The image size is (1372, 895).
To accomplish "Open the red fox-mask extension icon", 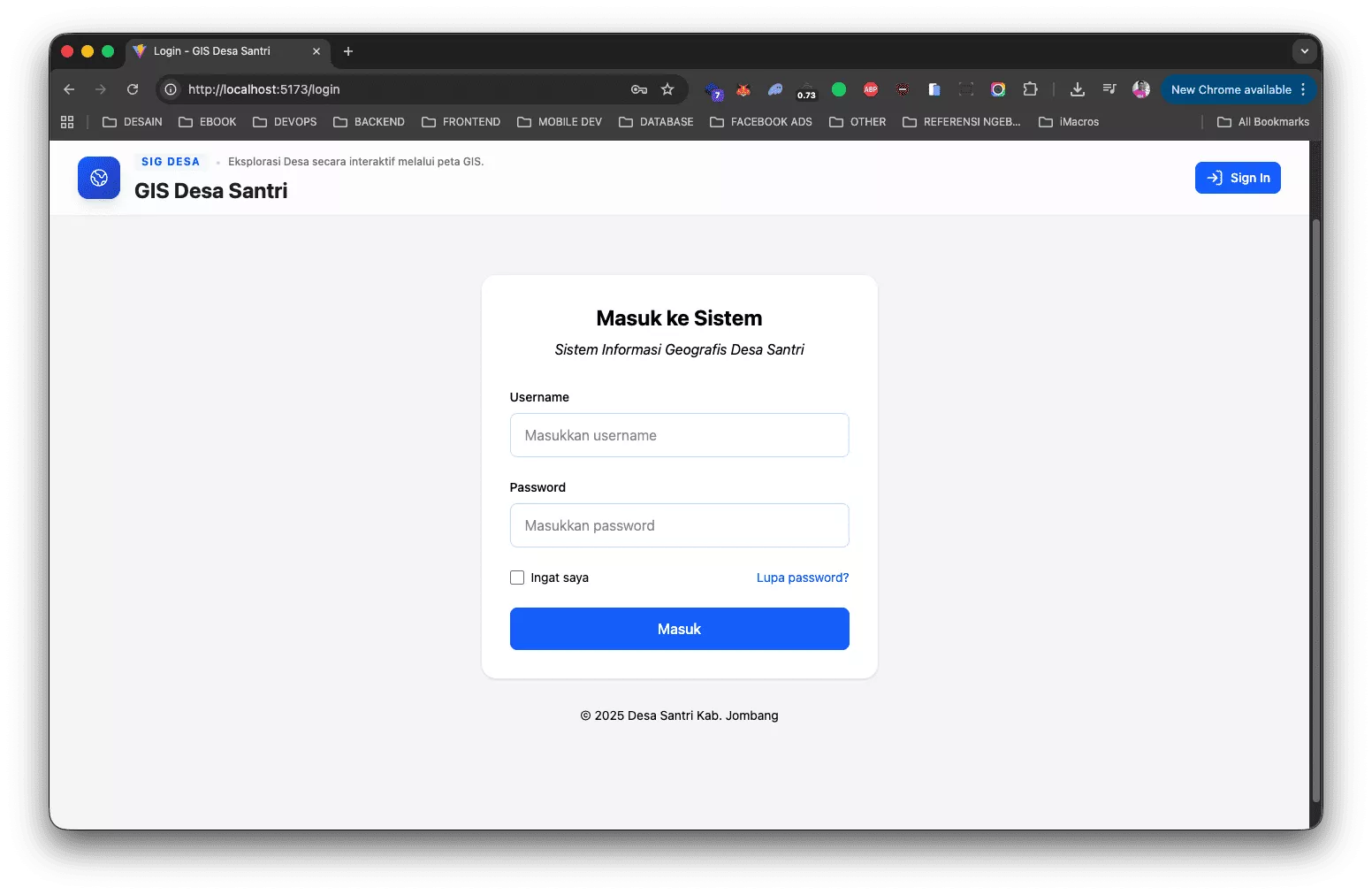I will click(x=743, y=89).
